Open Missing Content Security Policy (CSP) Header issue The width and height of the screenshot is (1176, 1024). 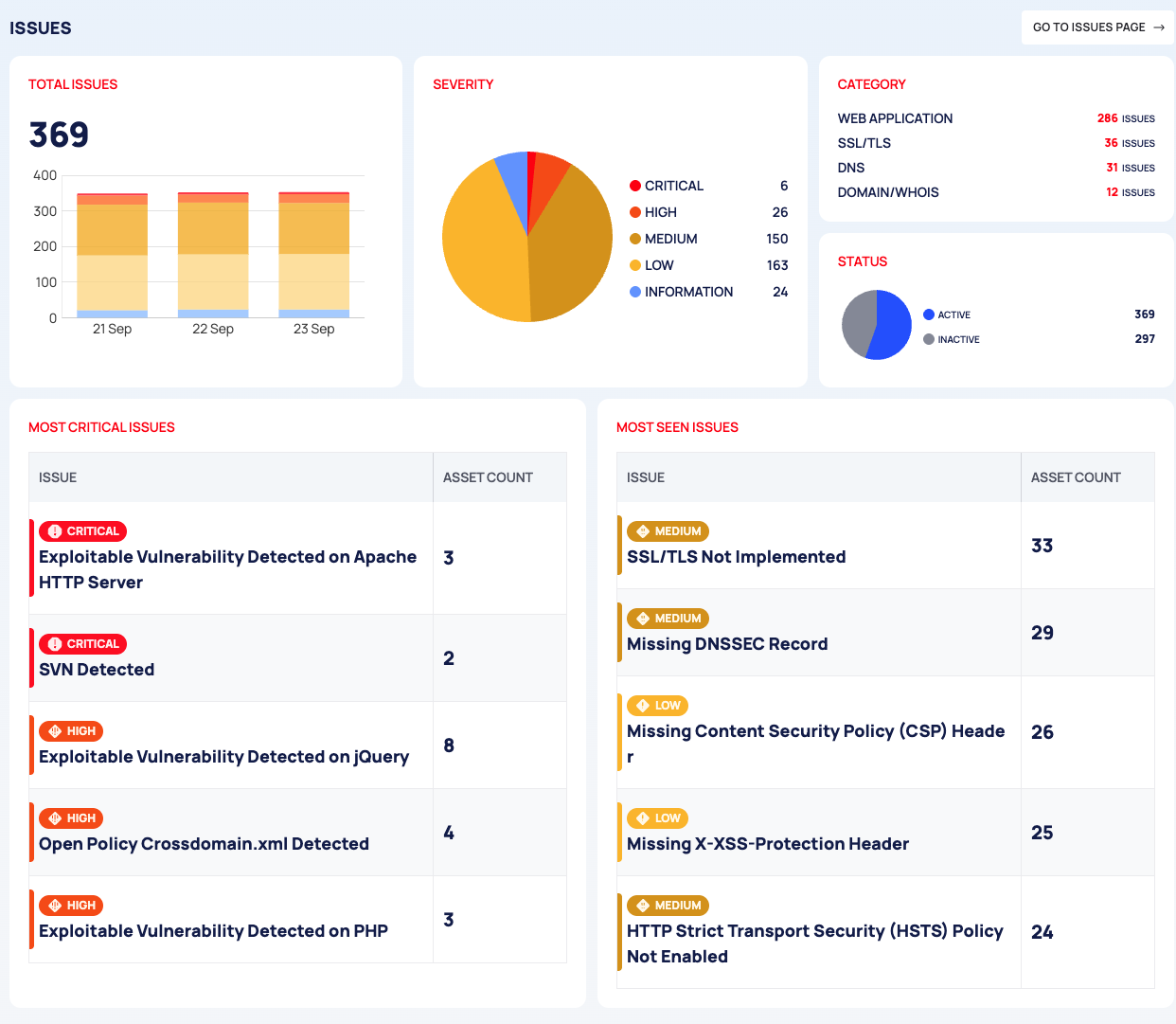tap(816, 744)
